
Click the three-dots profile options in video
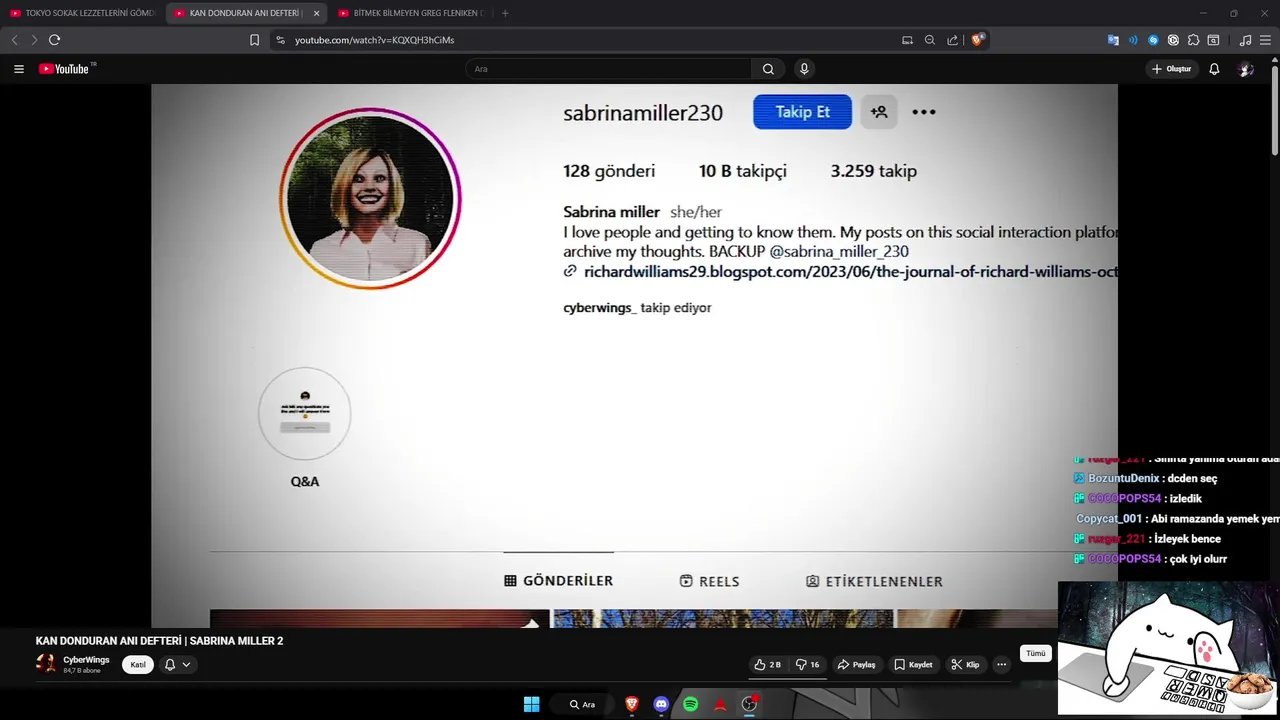(924, 112)
